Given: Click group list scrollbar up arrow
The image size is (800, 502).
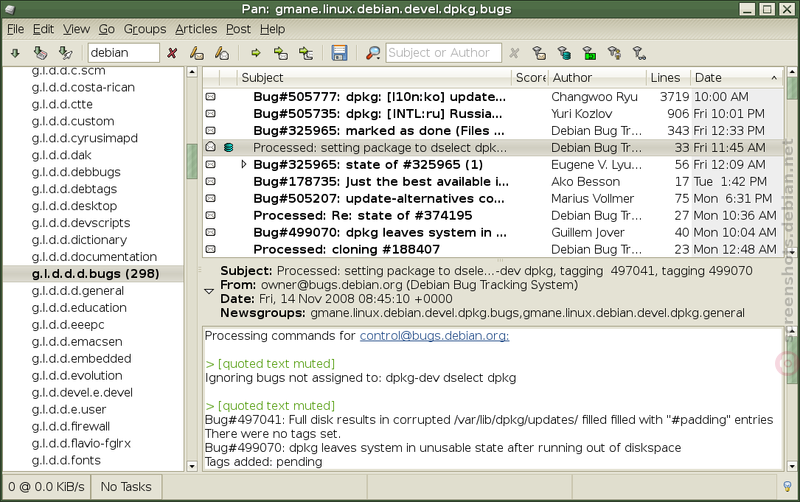Looking at the screenshot, I should coord(192,72).
